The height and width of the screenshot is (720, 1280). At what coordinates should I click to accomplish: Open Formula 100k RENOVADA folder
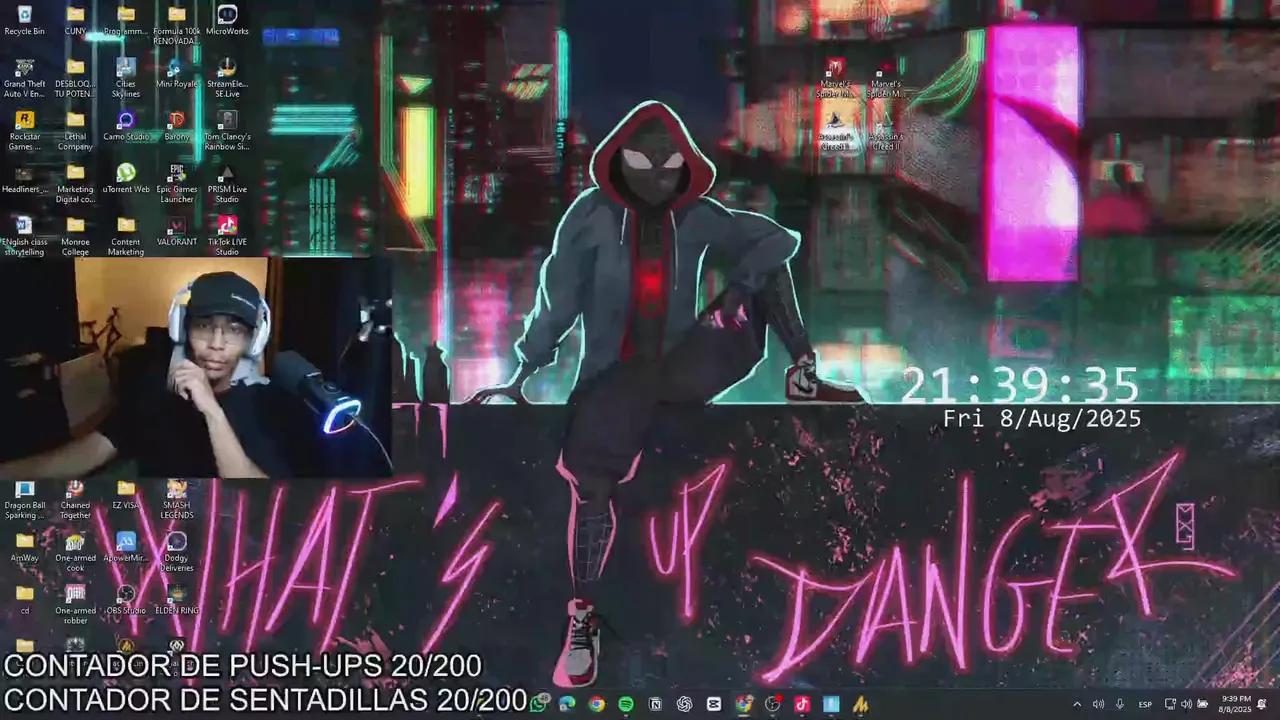click(176, 25)
